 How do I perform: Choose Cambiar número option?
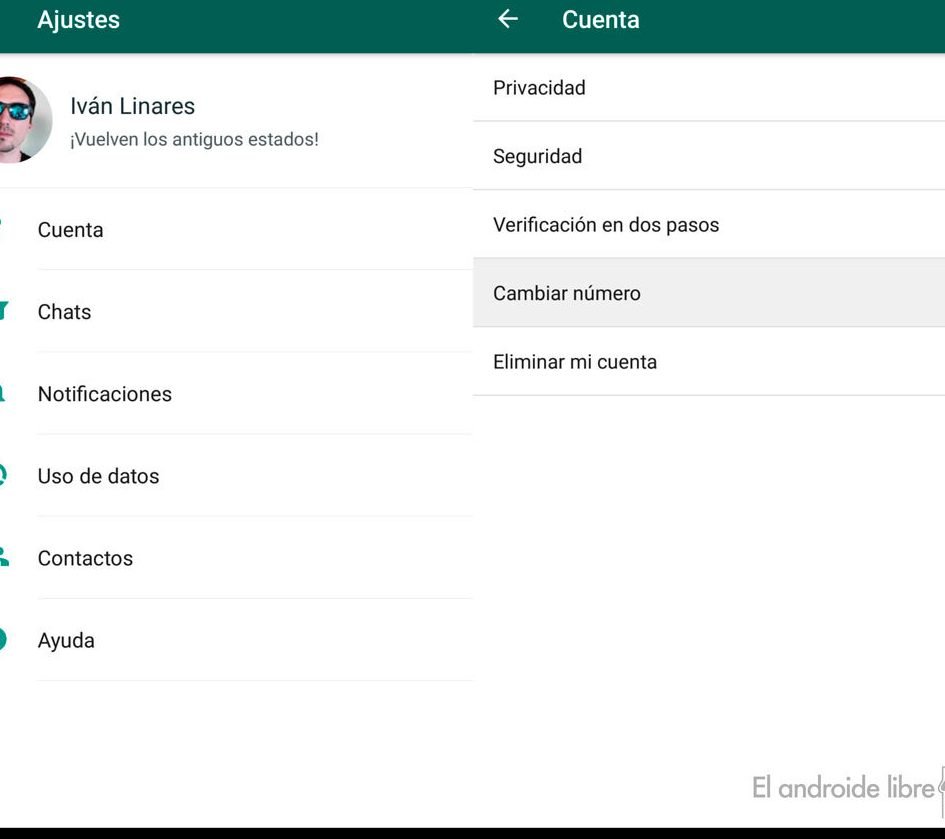[566, 293]
